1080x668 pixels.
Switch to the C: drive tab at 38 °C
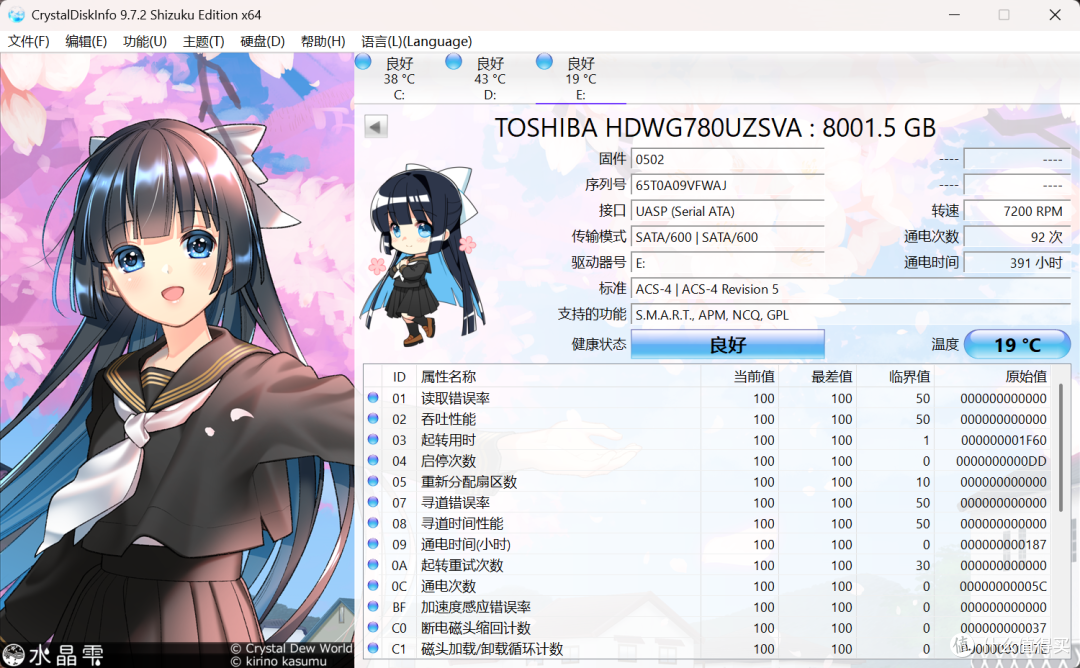pos(399,78)
